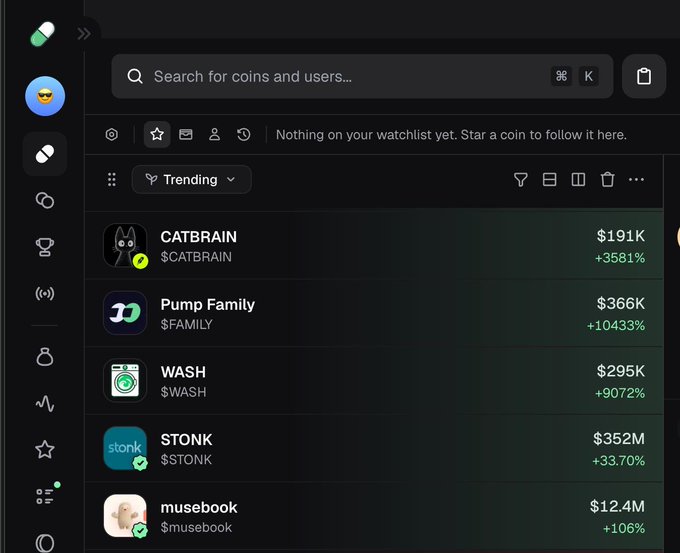Click the ⌘ shortcut key badge
This screenshot has height=553, width=680.
point(562,76)
